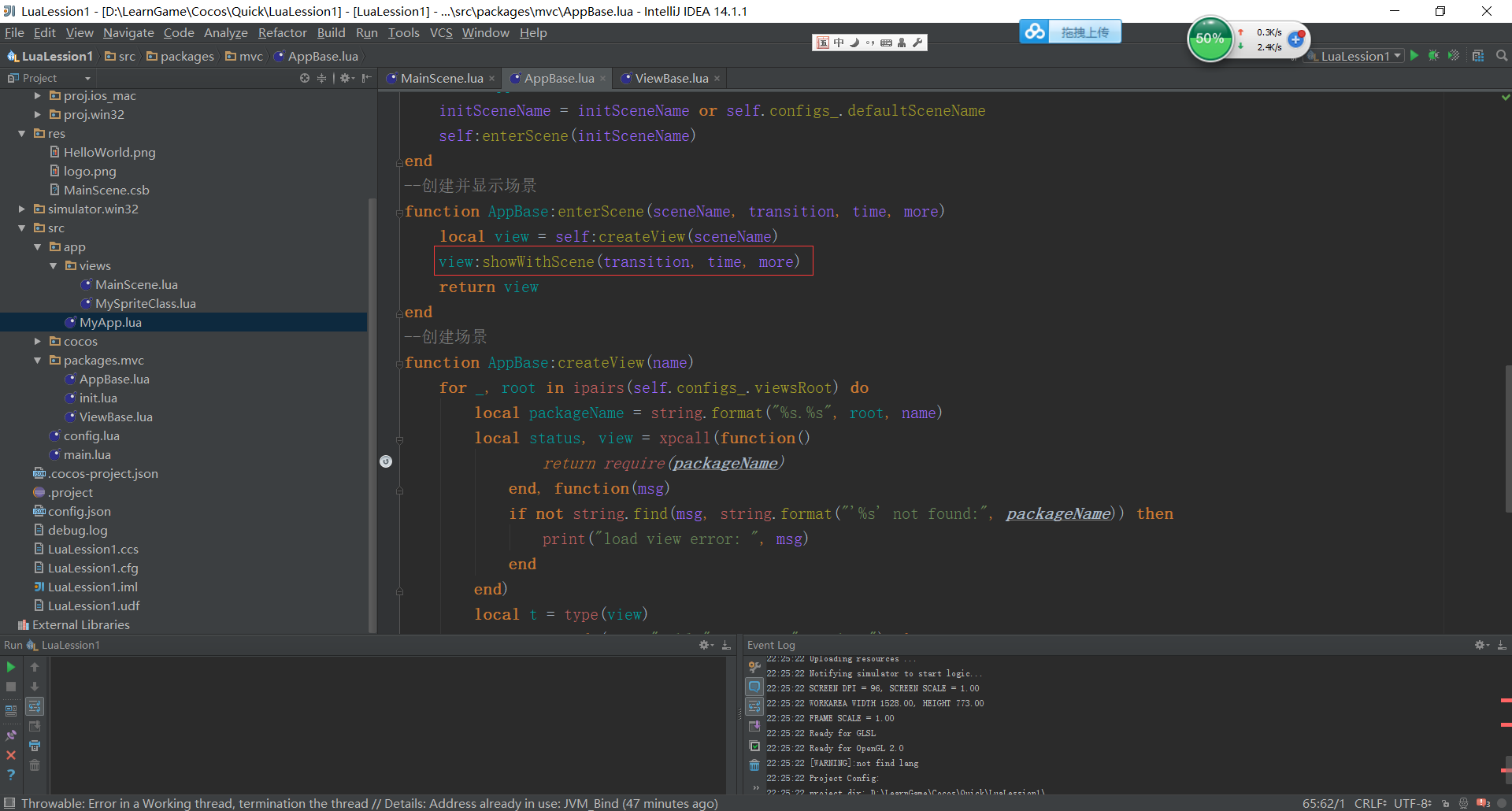The image size is (1512, 811).
Task: Select mvc breadcrumb in navigation bar
Action: 244,56
